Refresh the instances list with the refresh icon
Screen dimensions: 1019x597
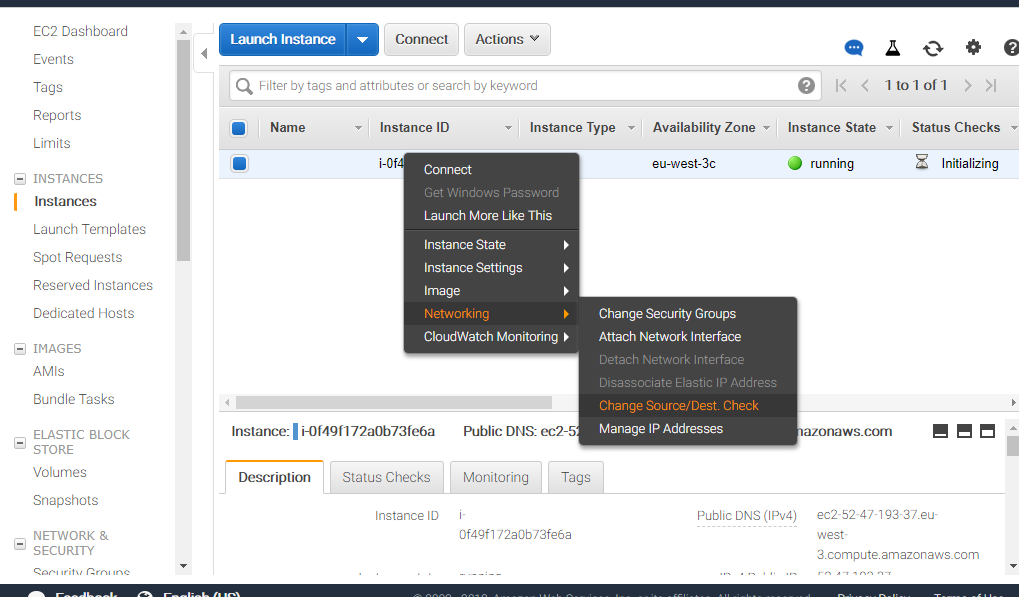click(x=932, y=47)
